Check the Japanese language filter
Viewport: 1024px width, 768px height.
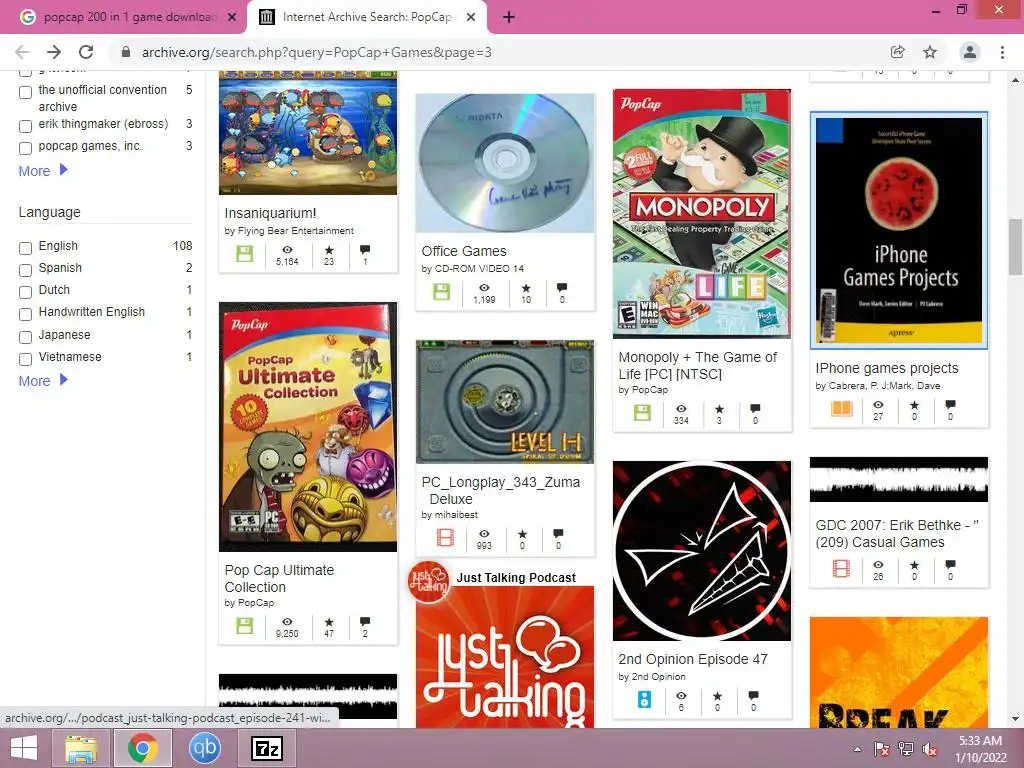[25, 337]
